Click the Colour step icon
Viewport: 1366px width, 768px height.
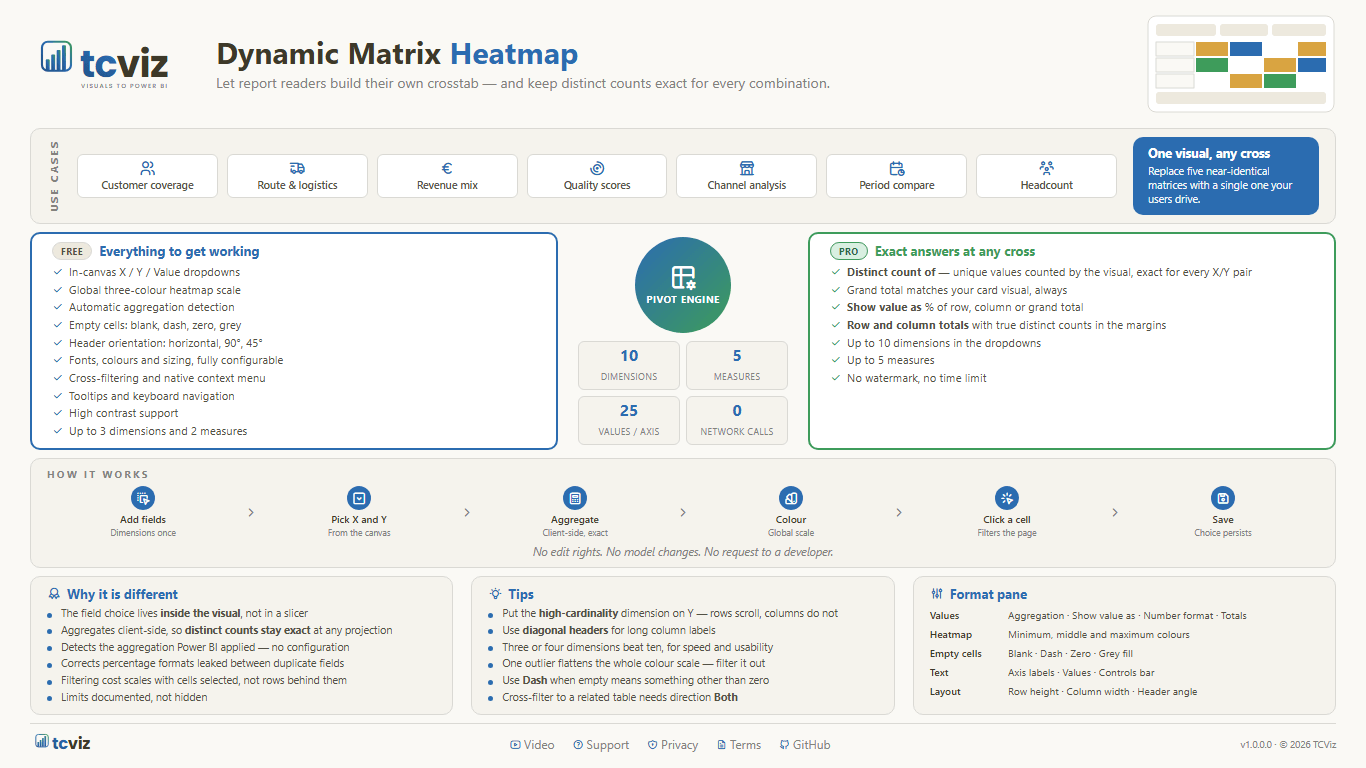click(791, 498)
